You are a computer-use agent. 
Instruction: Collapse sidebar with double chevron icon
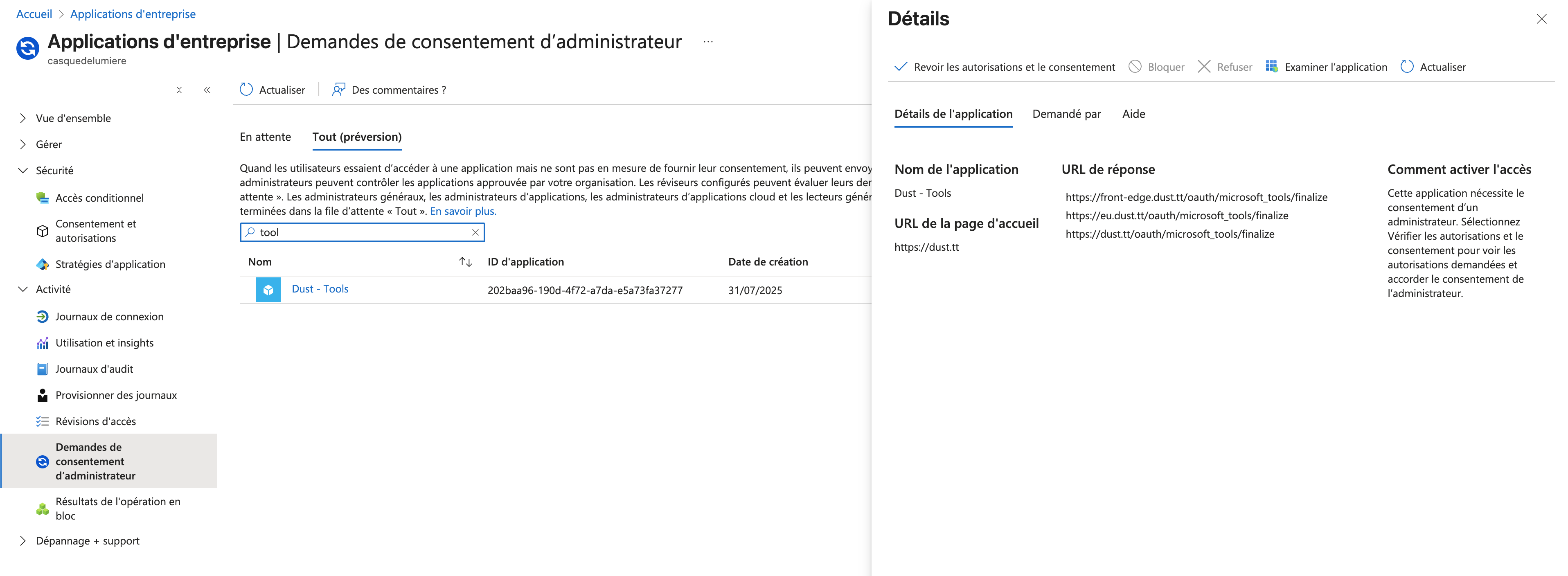(x=207, y=90)
